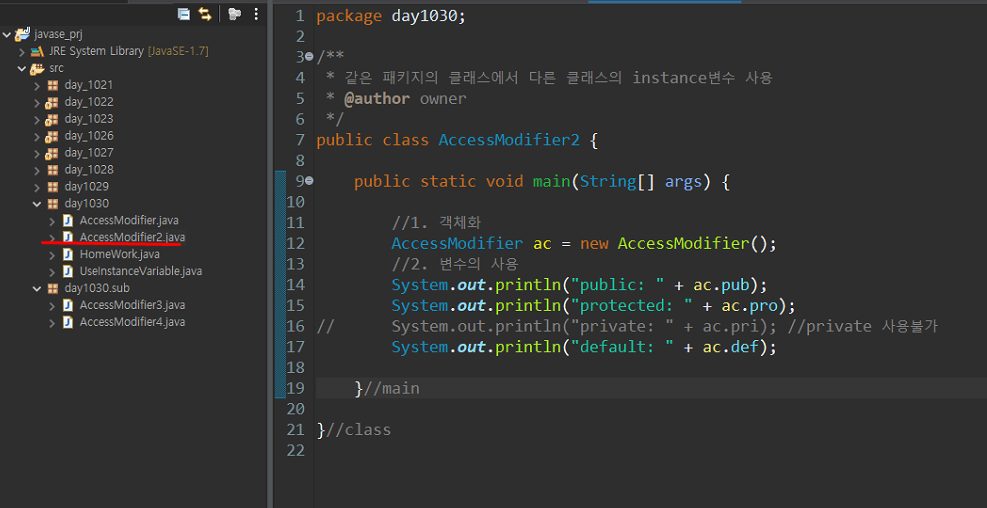Click 'String' type in main signature
The width and height of the screenshot is (987, 508).
[608, 182]
